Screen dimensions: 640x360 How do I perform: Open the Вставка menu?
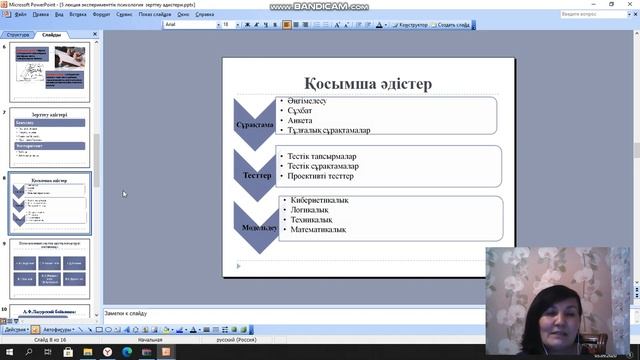[x=78, y=14]
